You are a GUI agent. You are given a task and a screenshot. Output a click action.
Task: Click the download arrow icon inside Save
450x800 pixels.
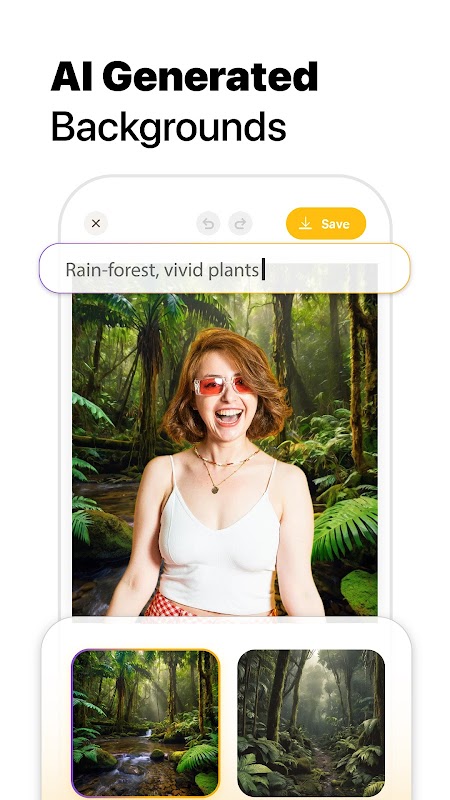coord(305,223)
